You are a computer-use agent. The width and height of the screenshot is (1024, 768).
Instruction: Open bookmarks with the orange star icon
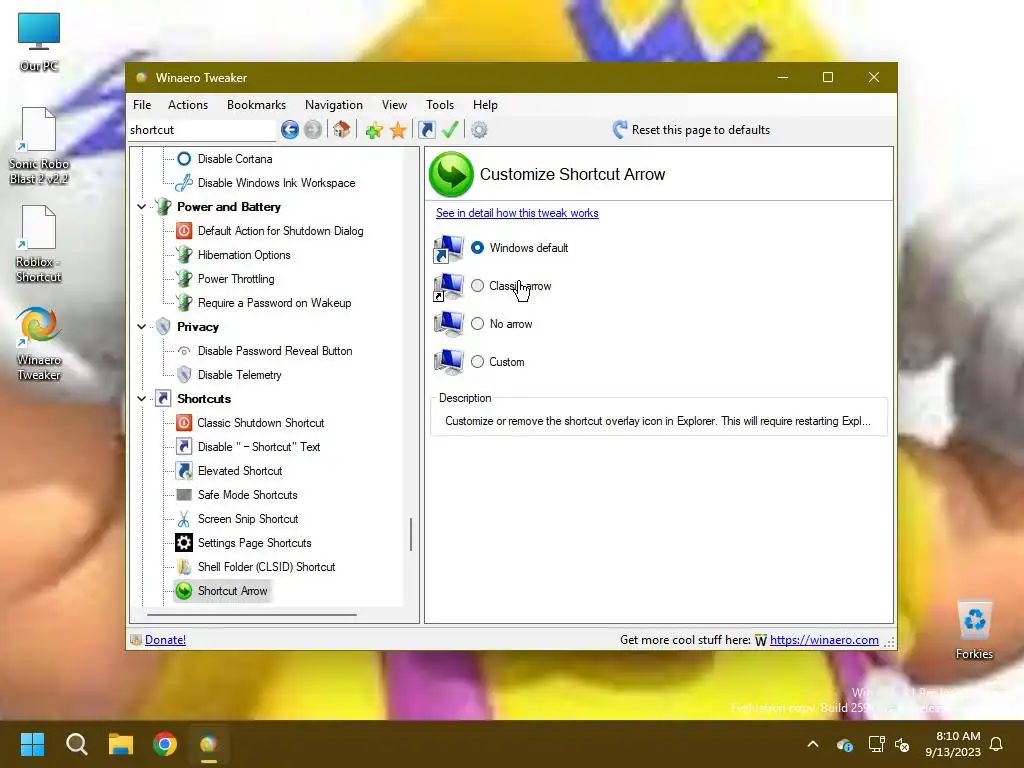pyautogui.click(x=398, y=131)
